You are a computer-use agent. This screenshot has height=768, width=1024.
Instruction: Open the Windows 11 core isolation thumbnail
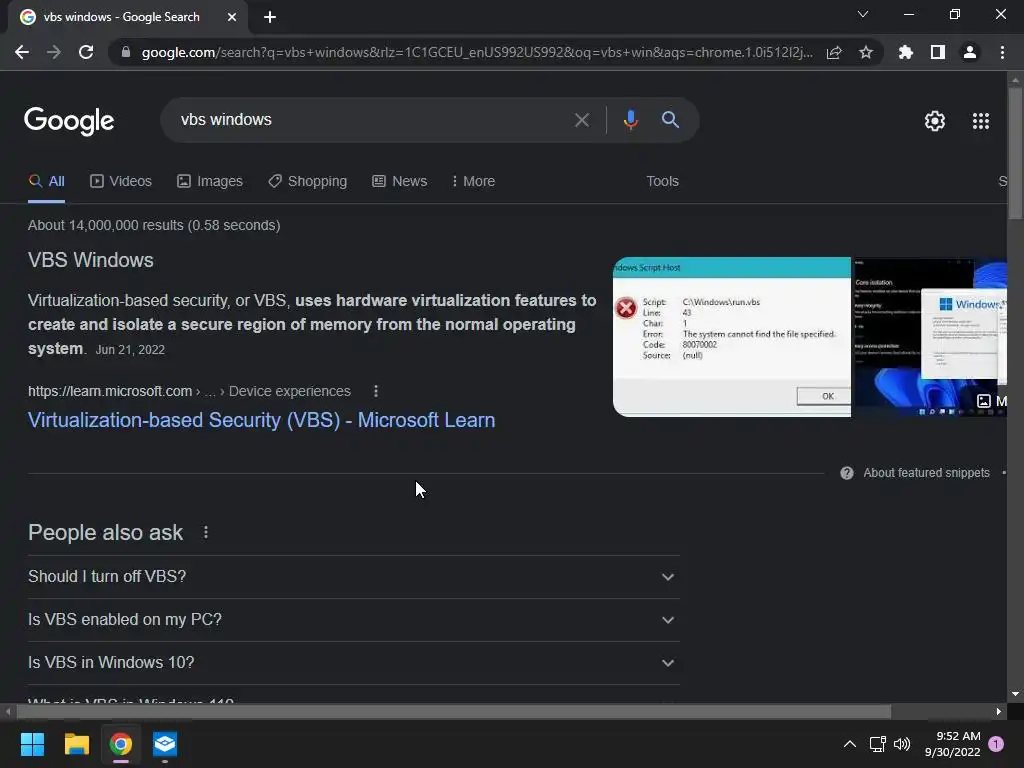pos(930,337)
